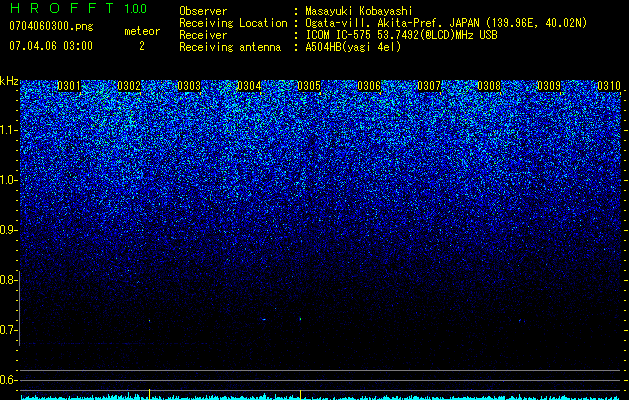Click the meteor echo spot between 0308 and 0309
629x400 pixels.
[520, 320]
